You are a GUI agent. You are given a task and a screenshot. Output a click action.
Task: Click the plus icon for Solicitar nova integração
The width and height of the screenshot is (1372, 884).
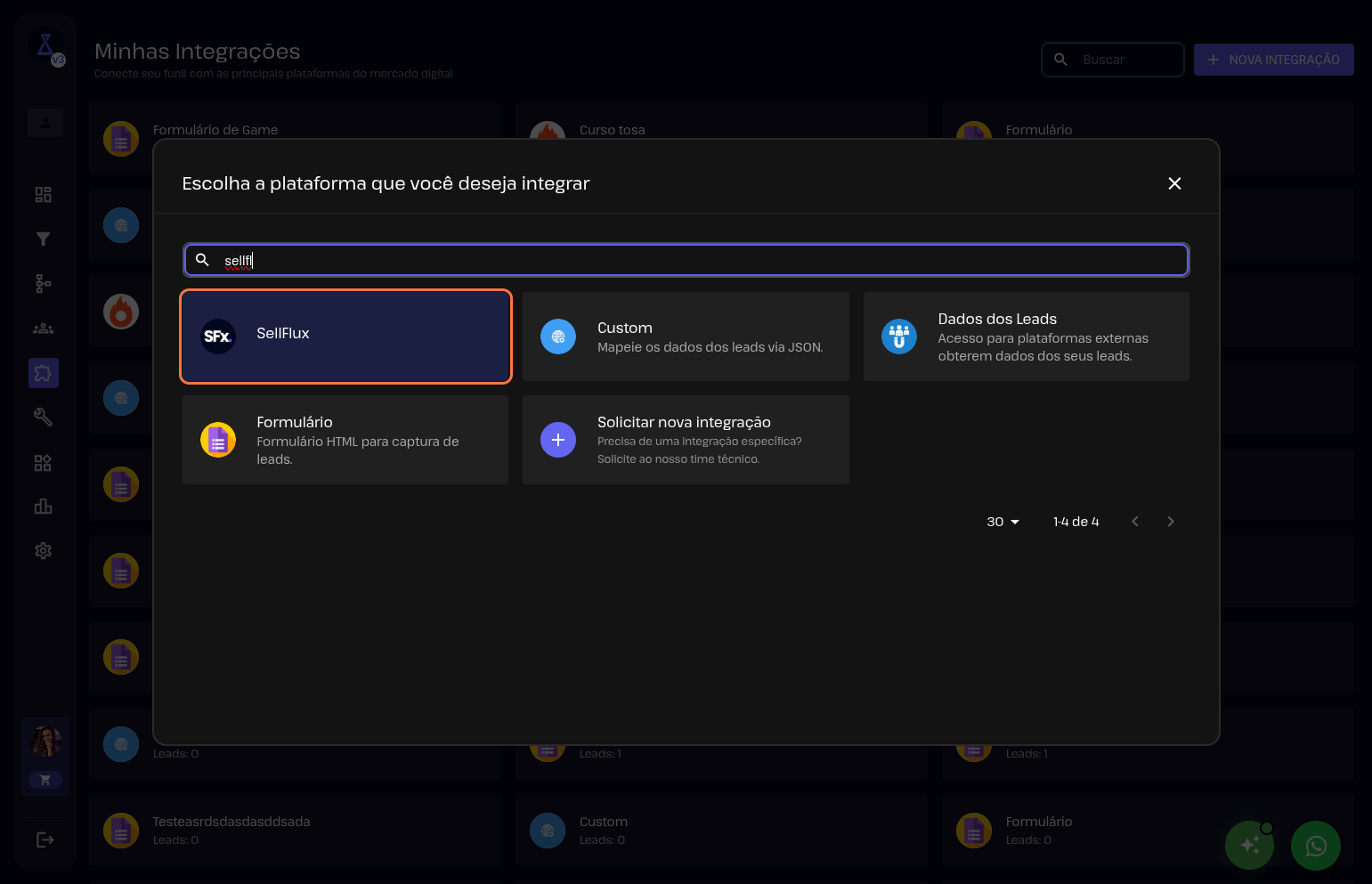(x=558, y=440)
